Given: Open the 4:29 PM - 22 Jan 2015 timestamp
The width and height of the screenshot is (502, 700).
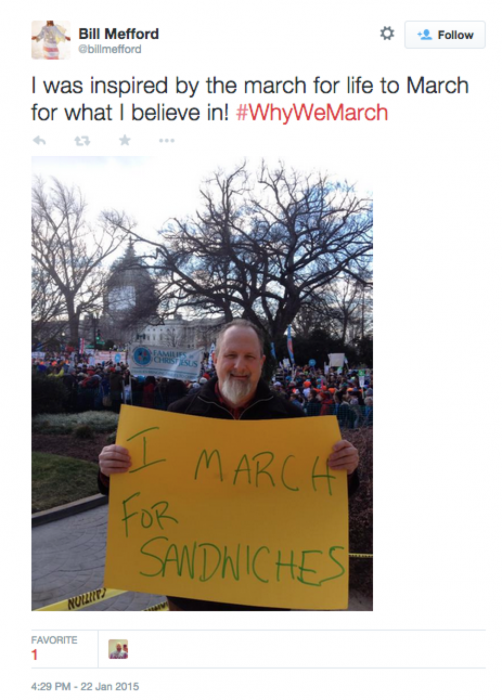Looking at the screenshot, I should (x=85, y=686).
